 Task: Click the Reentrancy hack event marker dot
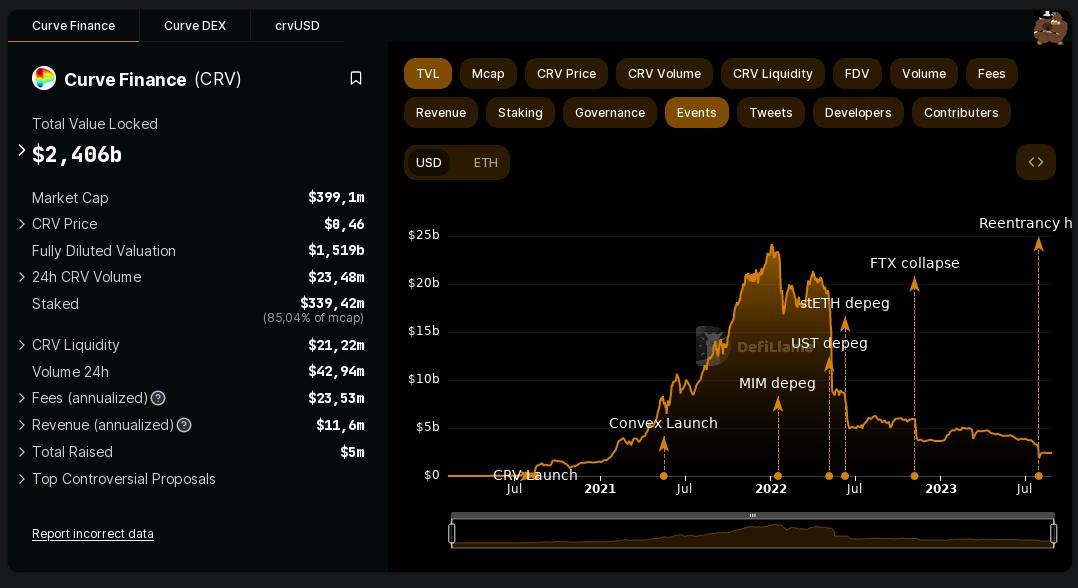1039,476
